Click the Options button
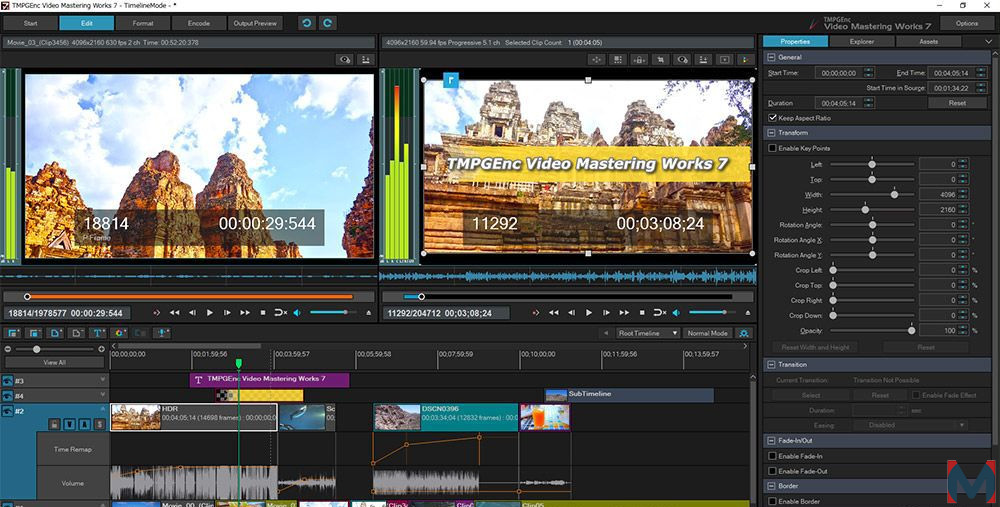1000x507 pixels. (x=967, y=23)
